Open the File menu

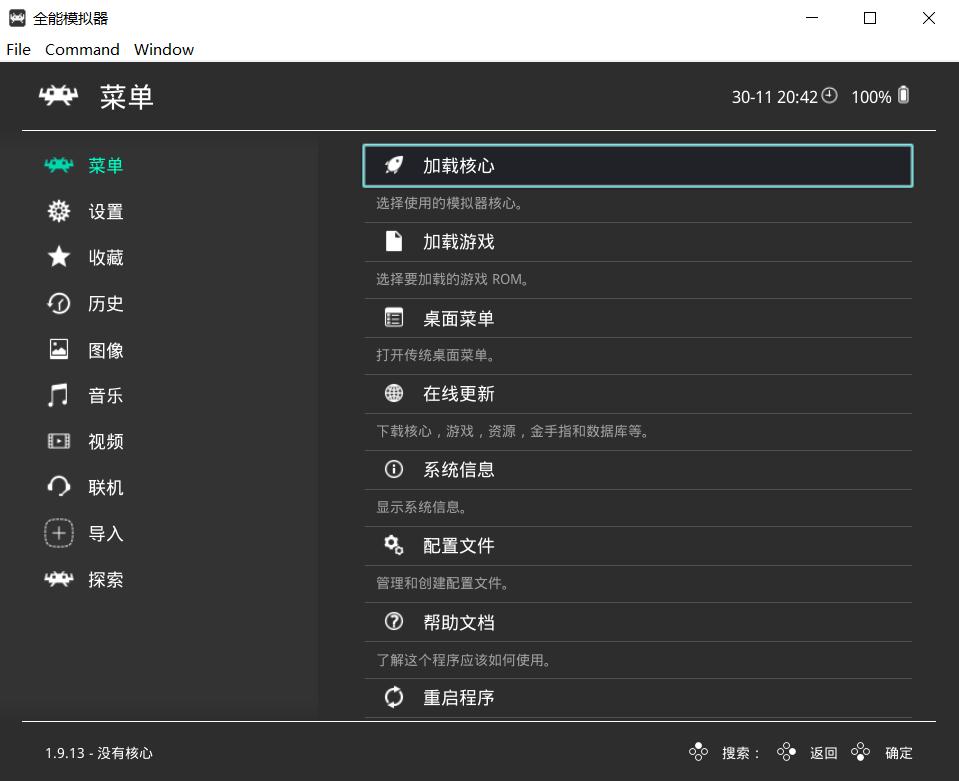pos(17,49)
